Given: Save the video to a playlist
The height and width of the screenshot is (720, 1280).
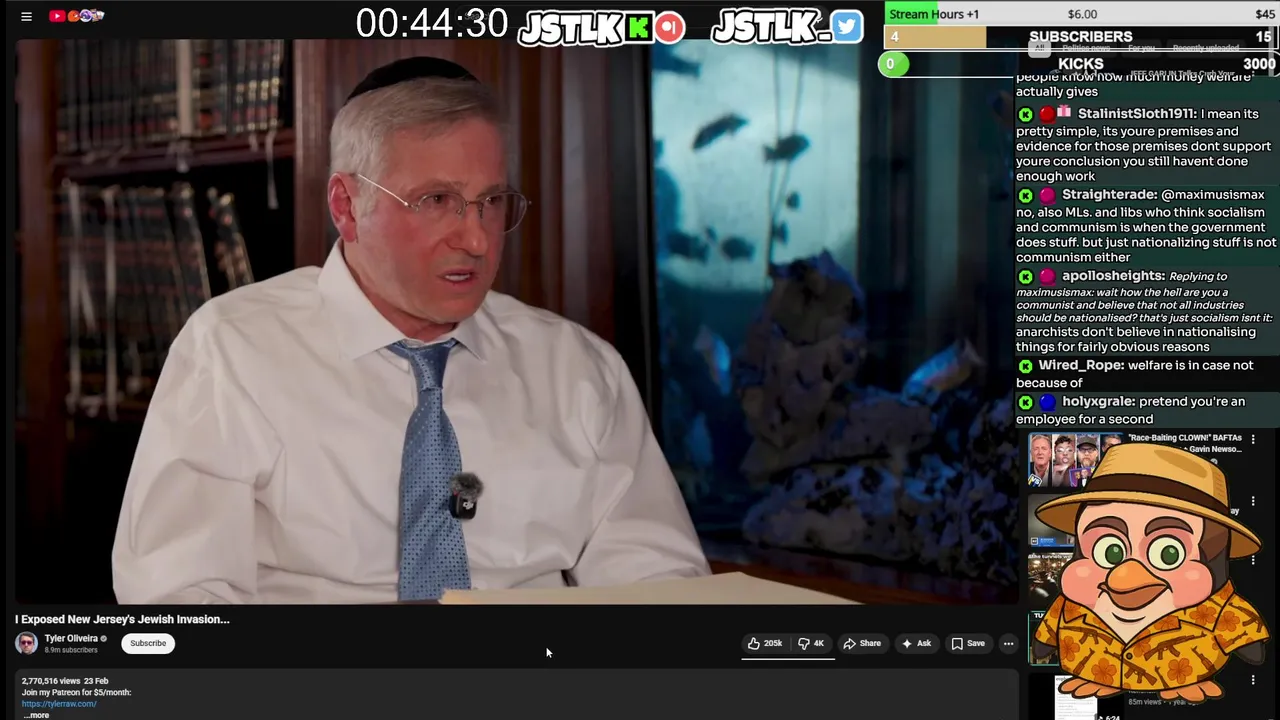Looking at the screenshot, I should coord(968,643).
